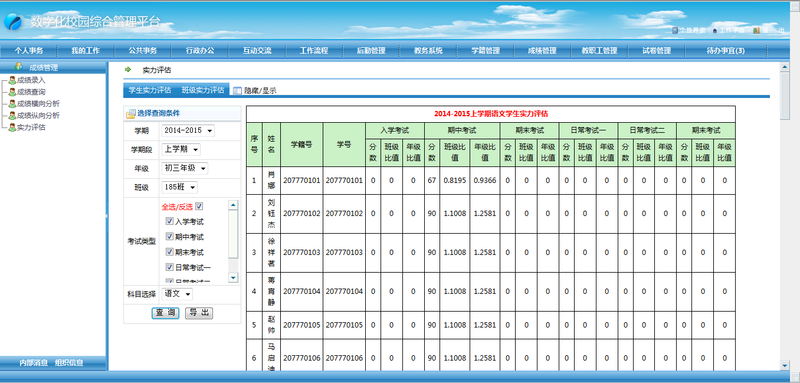The height and width of the screenshot is (383, 800).
Task: Click the 导出 button
Action: point(199,313)
